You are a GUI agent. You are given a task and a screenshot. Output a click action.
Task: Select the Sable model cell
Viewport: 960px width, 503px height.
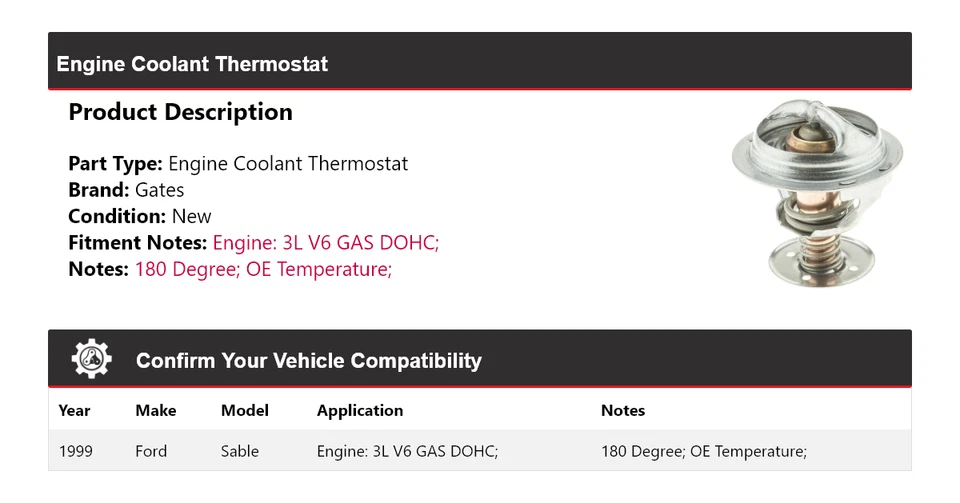(x=240, y=451)
